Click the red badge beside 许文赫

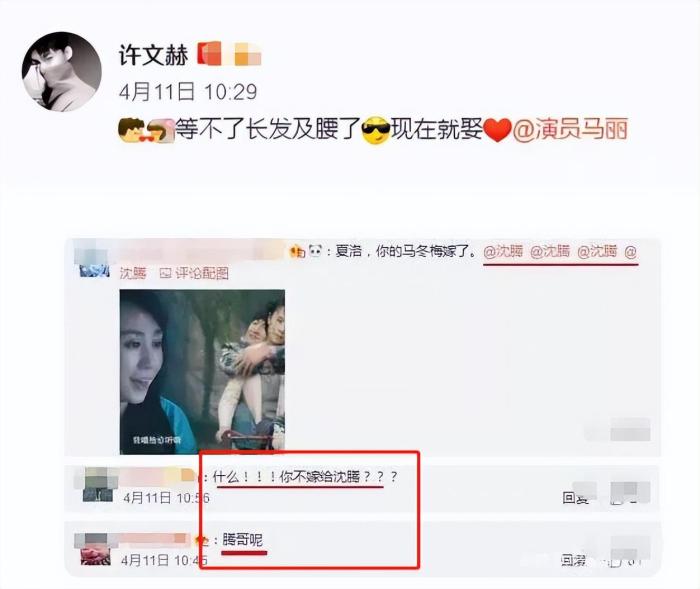209,54
